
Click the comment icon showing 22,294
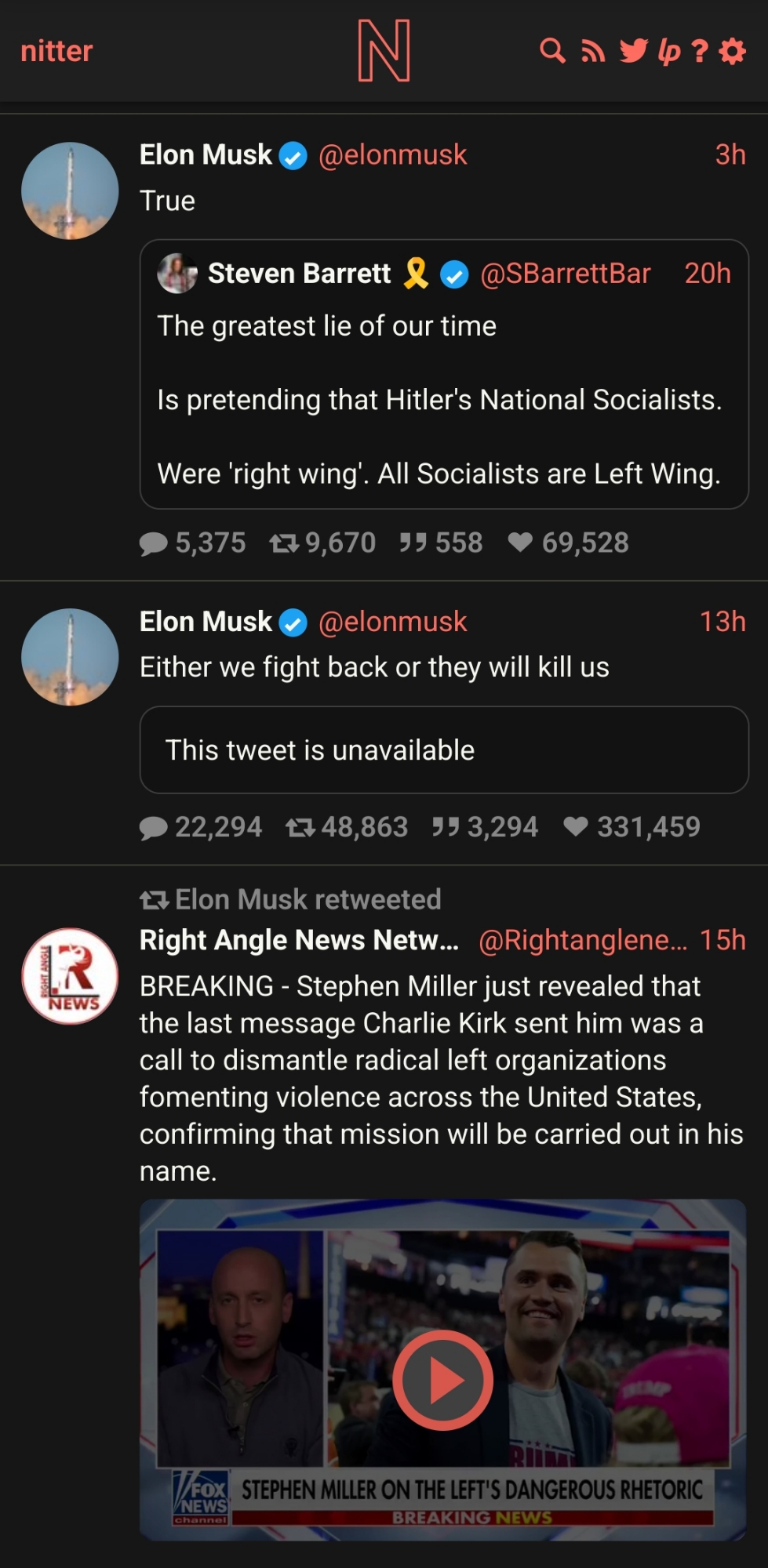154,827
